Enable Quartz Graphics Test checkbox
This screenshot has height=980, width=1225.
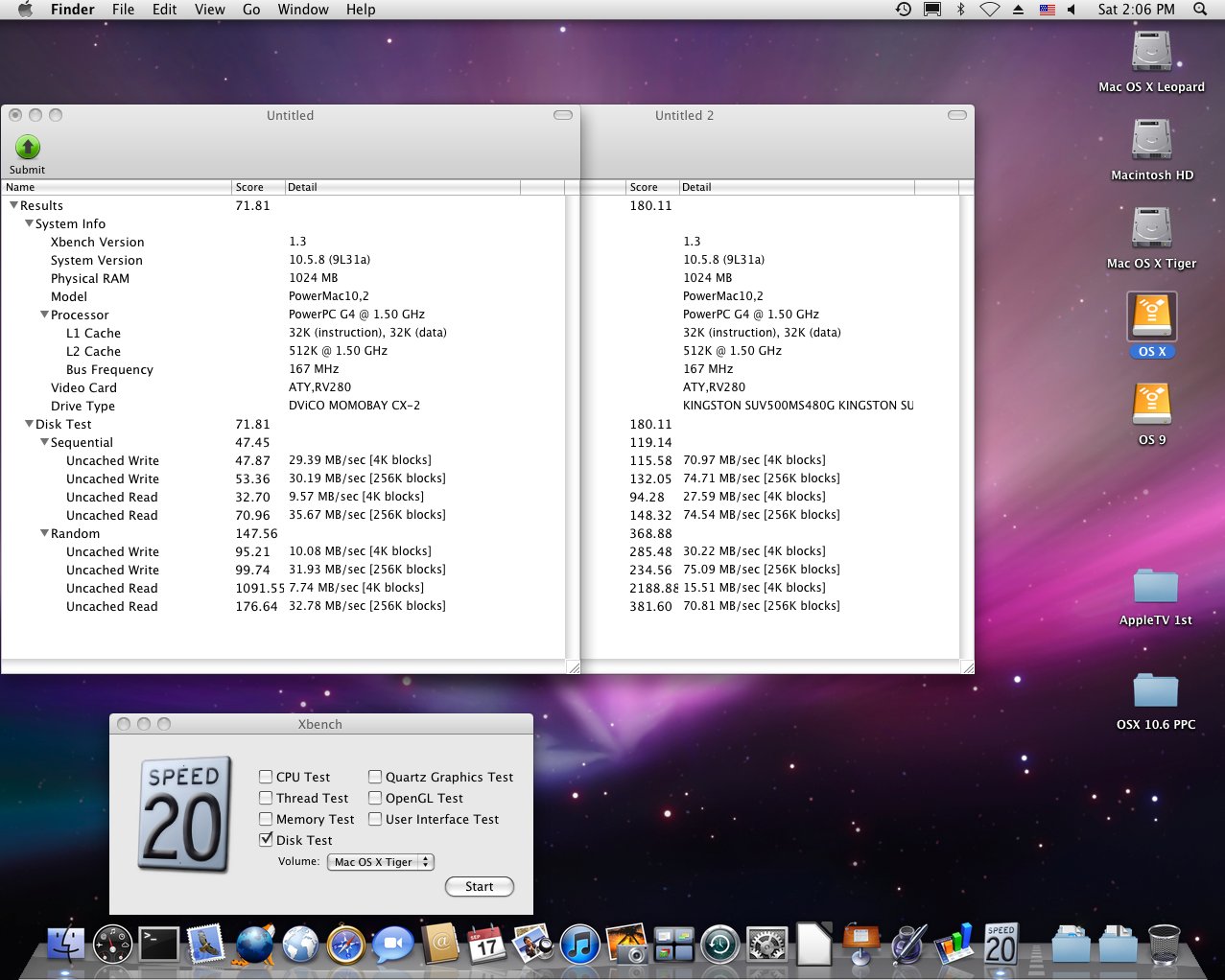(375, 777)
